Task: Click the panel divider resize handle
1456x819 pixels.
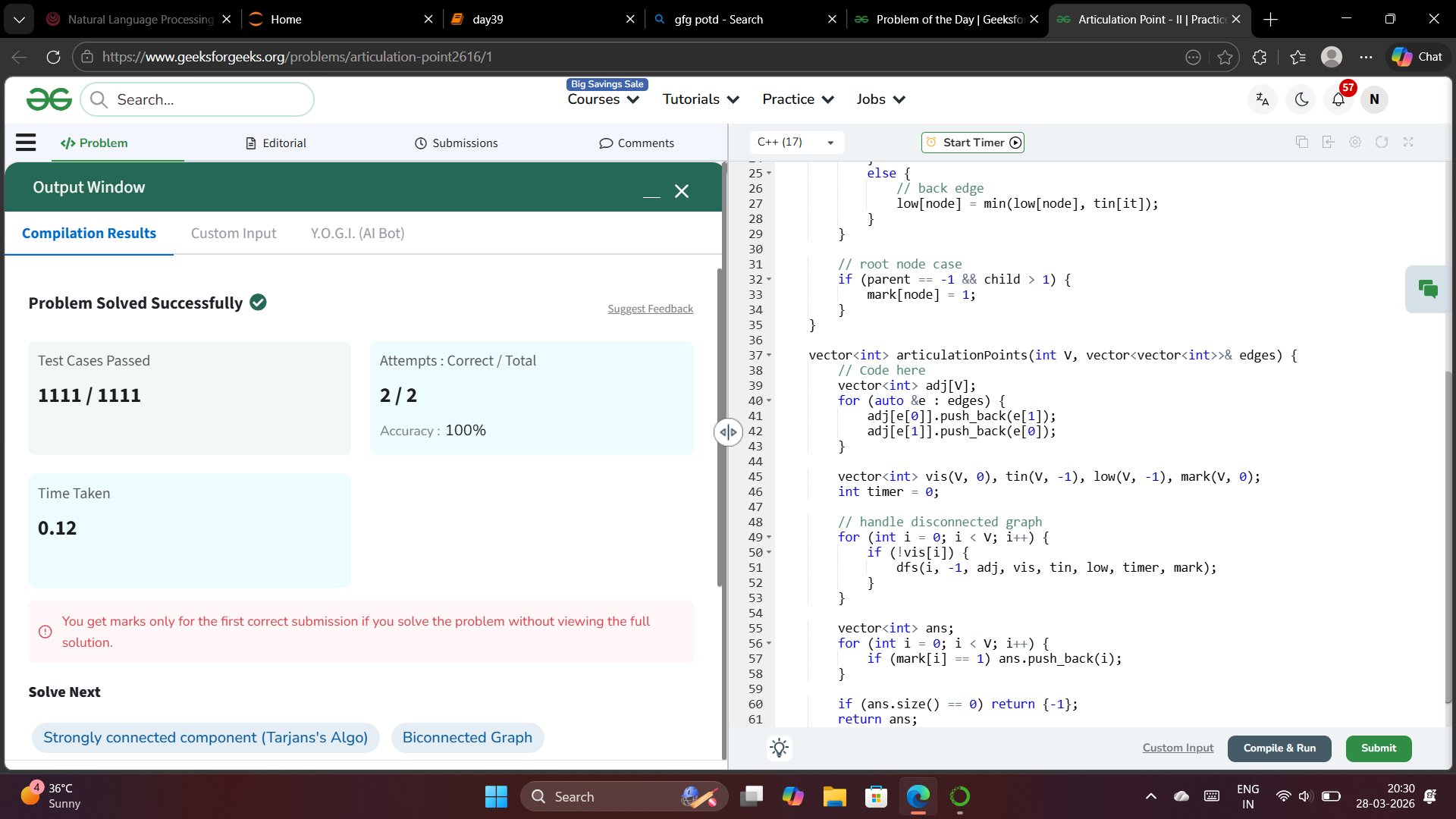Action: [728, 432]
